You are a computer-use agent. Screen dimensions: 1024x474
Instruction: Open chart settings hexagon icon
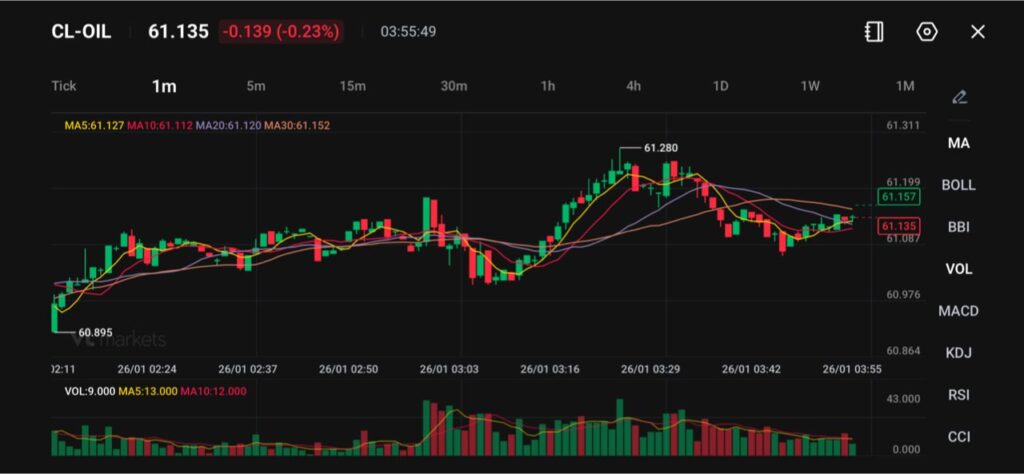click(927, 32)
